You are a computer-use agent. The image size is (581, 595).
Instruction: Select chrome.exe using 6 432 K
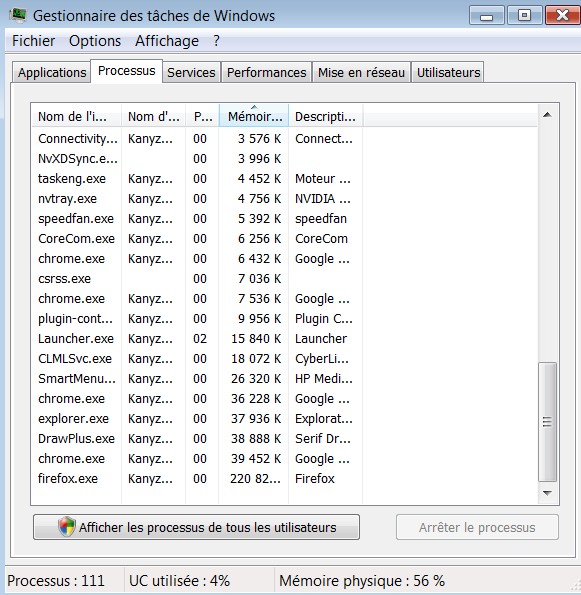coord(197,258)
